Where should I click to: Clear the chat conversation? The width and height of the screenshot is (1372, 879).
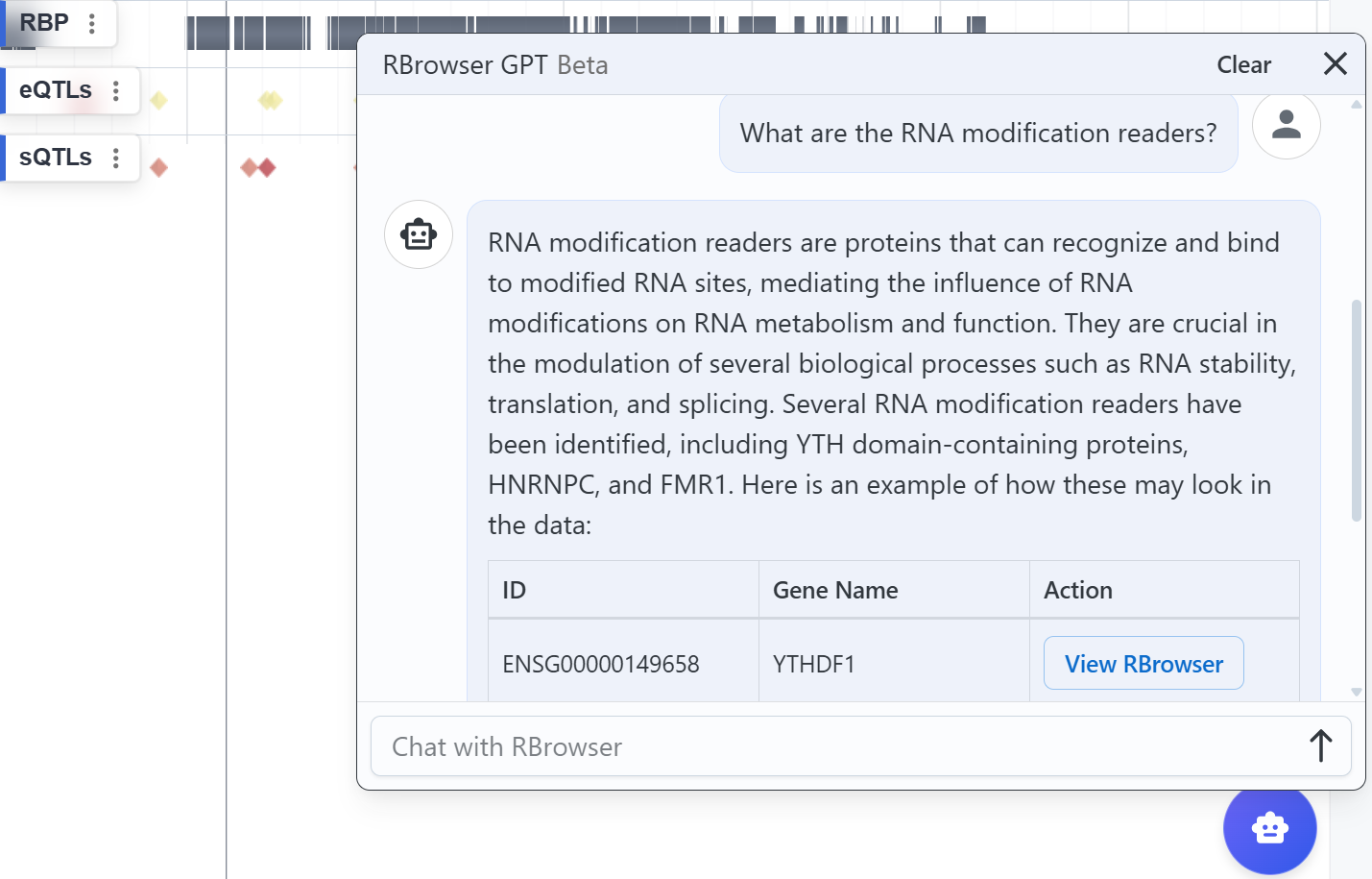1243,65
